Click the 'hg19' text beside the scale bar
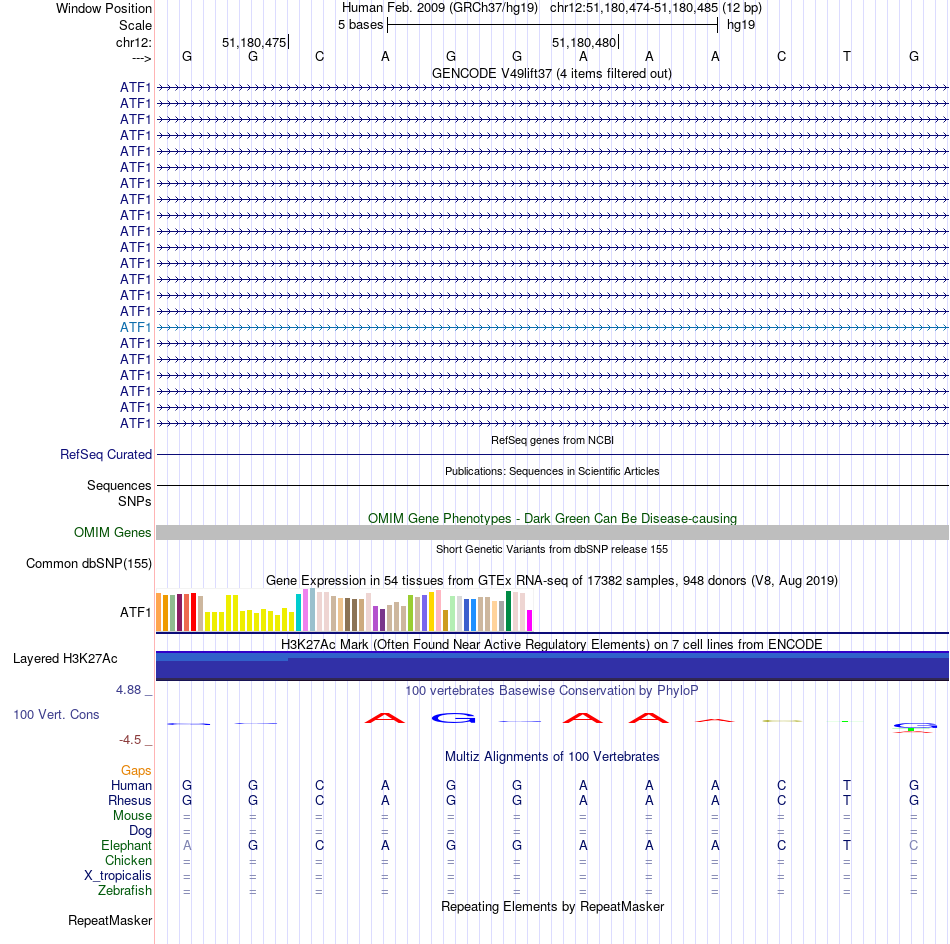This screenshot has height=944, width=950. pyautogui.click(x=741, y=25)
